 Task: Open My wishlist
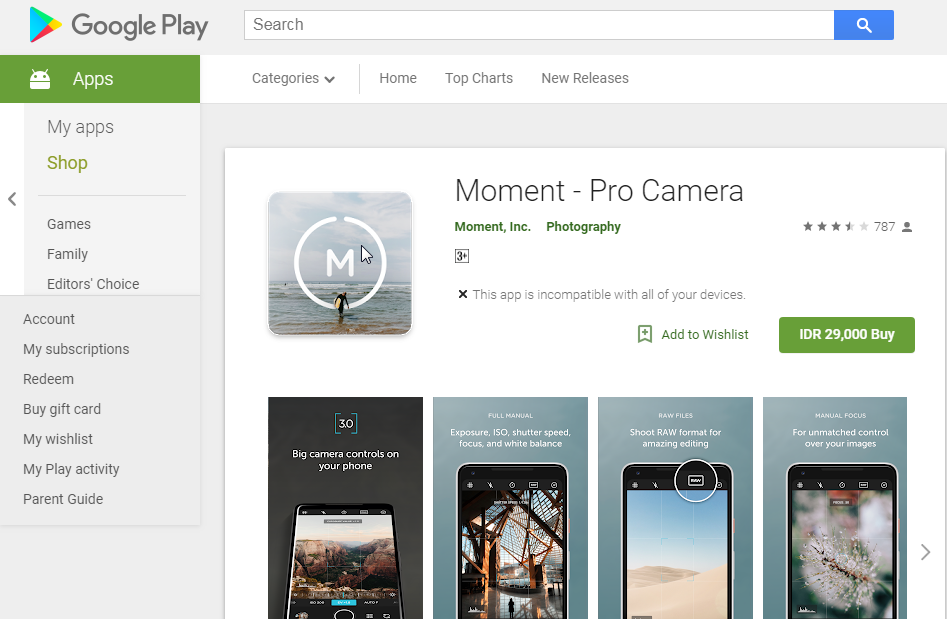pos(58,439)
